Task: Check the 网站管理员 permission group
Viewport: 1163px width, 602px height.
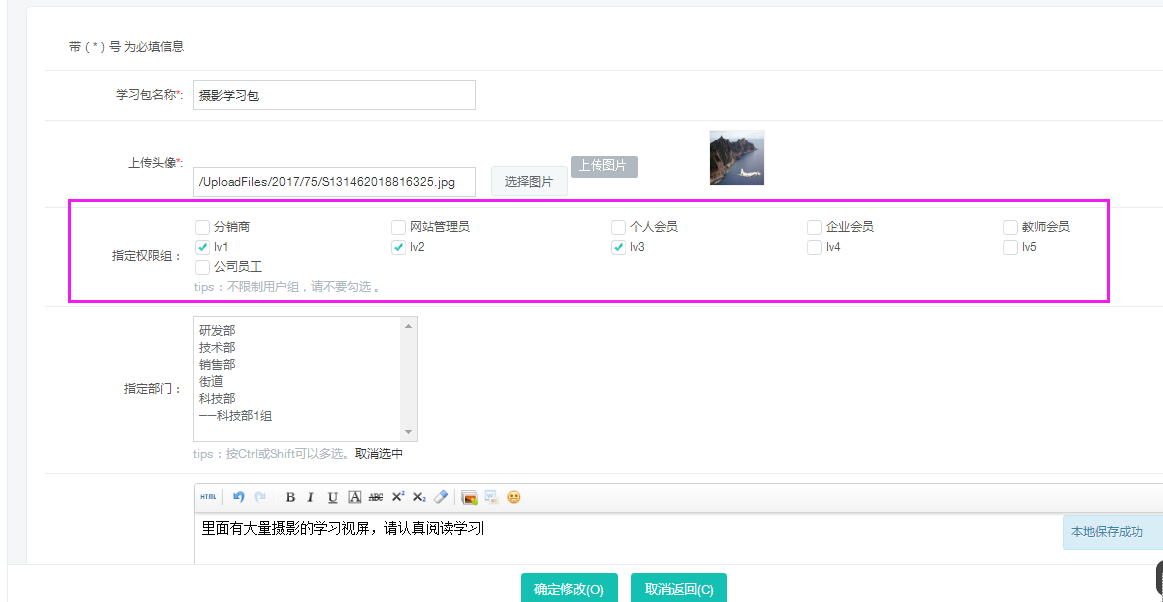Action: coord(398,227)
